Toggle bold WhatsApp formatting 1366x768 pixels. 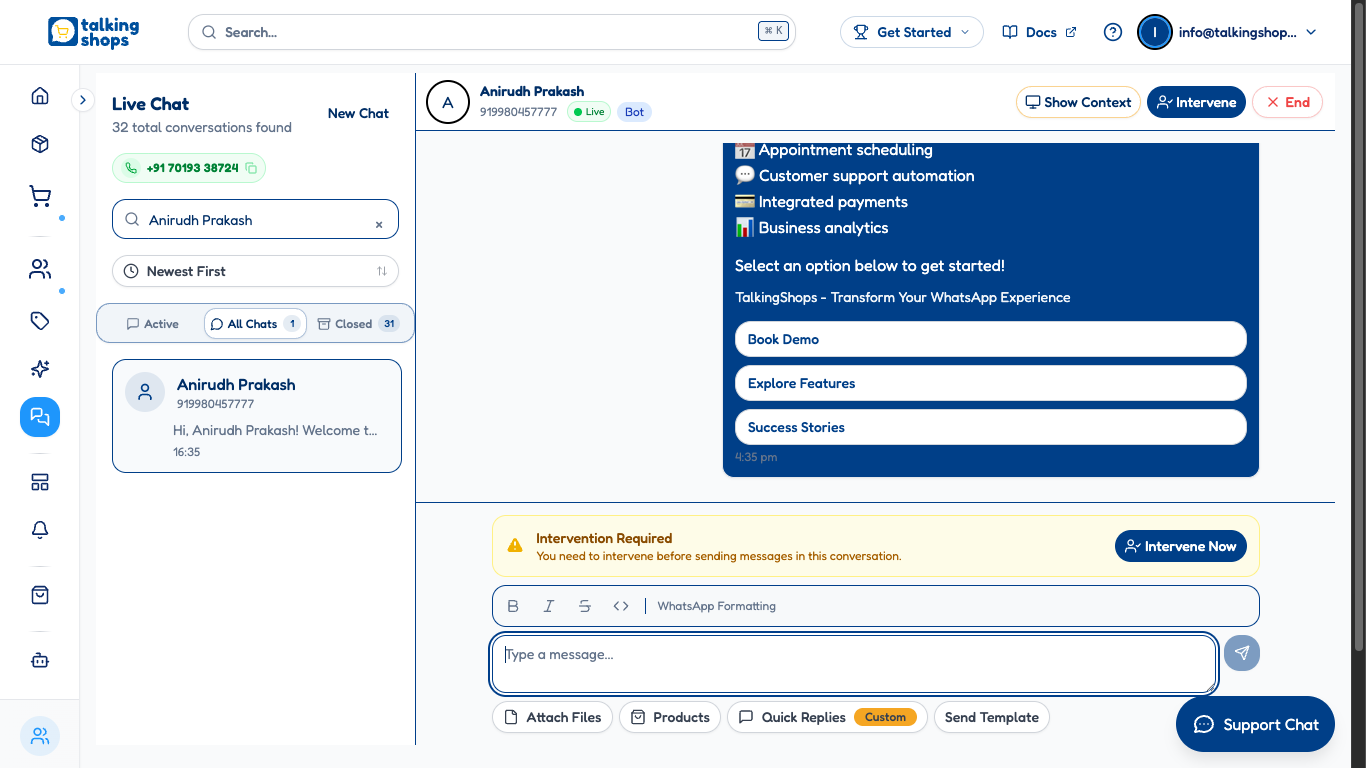[x=513, y=606]
